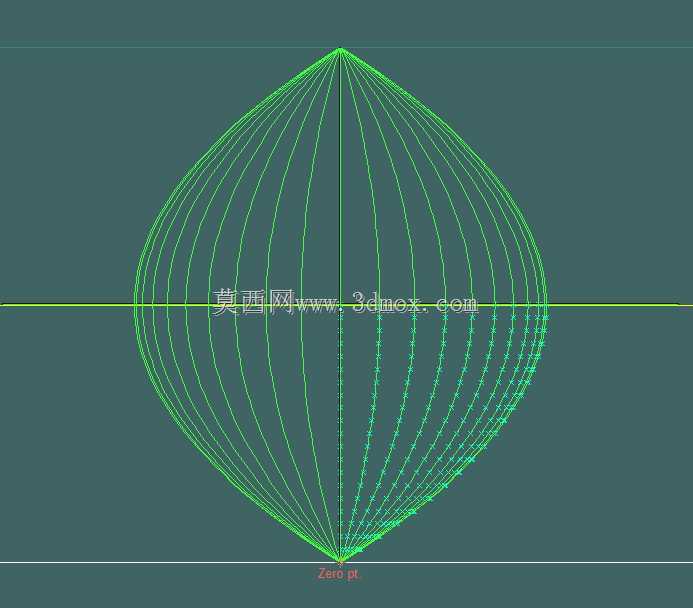Screen dimensions: 693x608
Task: Select the yellow horizontal waterline
Action: point(346,304)
